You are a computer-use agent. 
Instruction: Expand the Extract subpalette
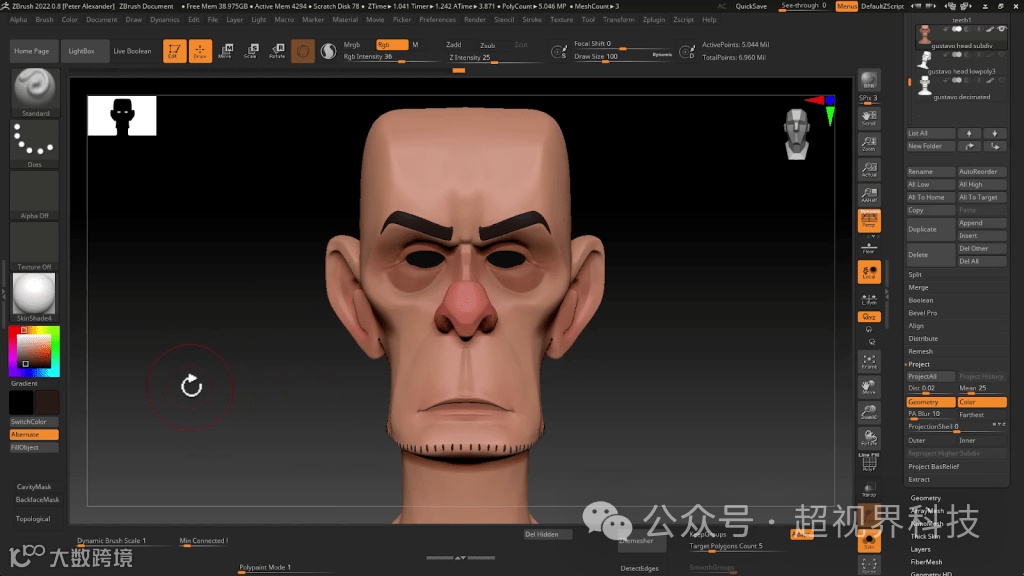[919, 479]
